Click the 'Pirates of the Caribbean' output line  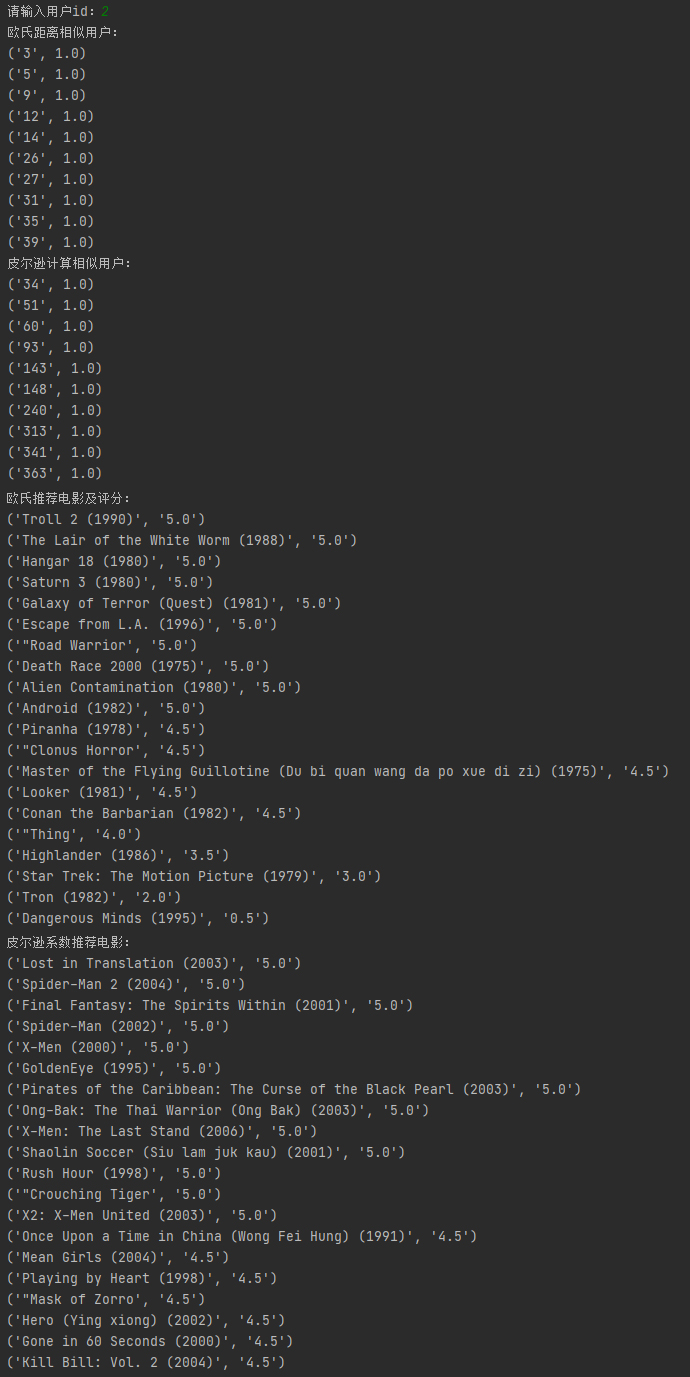[294, 1089]
